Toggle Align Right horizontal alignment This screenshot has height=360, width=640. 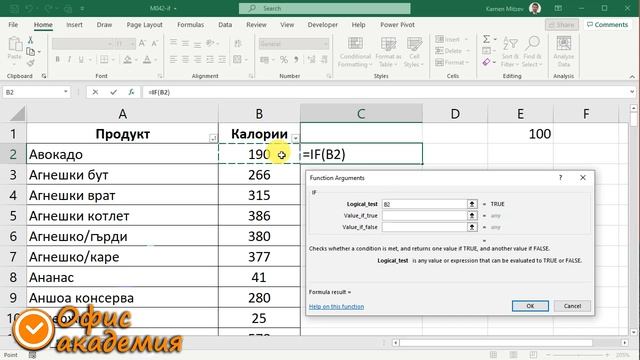[x=198, y=60]
